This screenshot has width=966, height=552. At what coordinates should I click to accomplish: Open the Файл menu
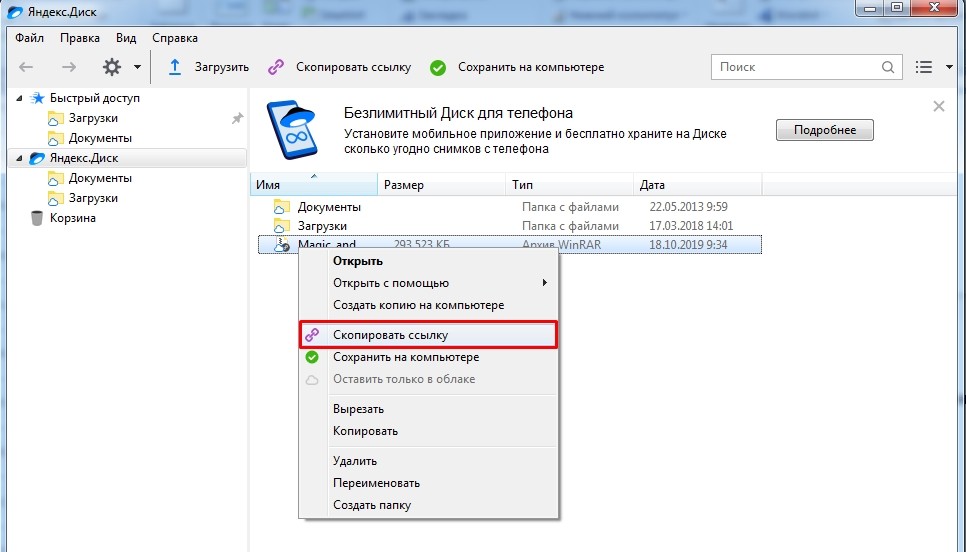point(30,38)
